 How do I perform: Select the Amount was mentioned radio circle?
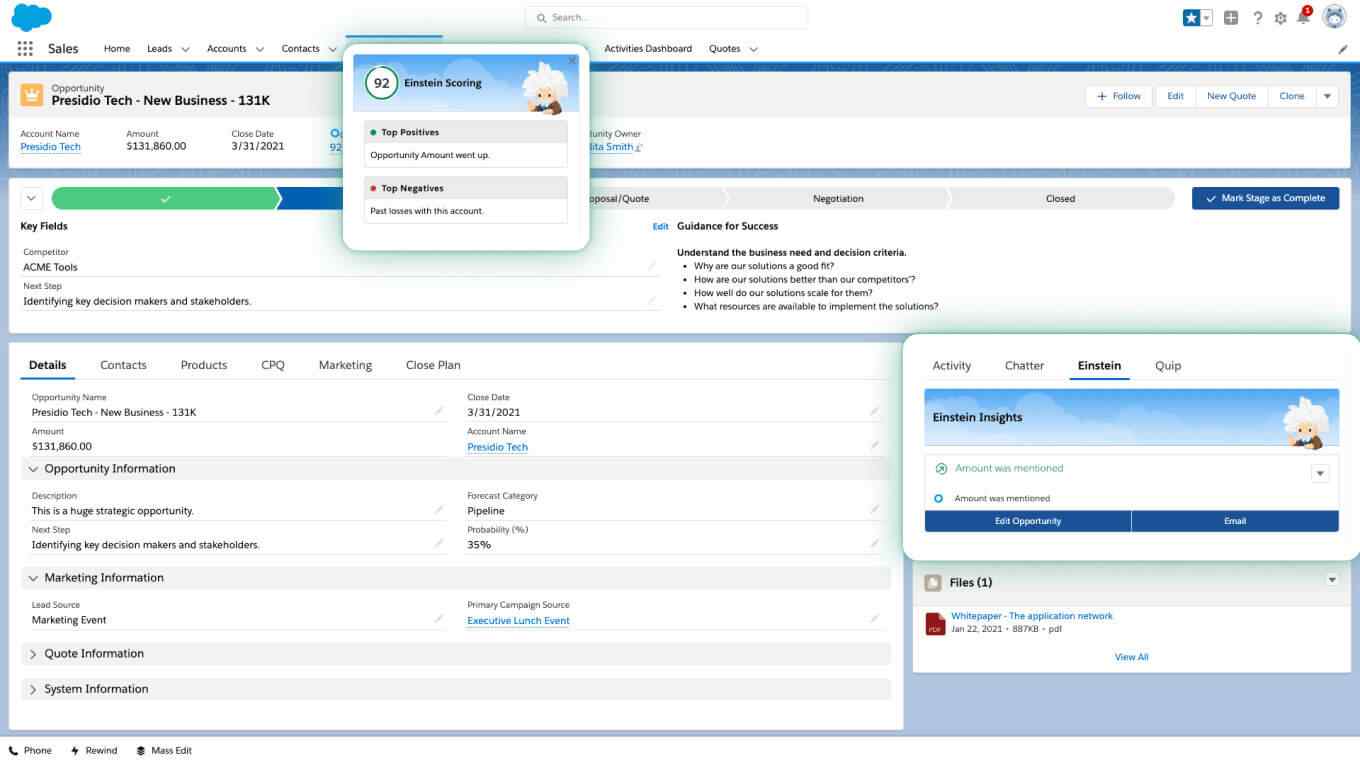pos(938,498)
